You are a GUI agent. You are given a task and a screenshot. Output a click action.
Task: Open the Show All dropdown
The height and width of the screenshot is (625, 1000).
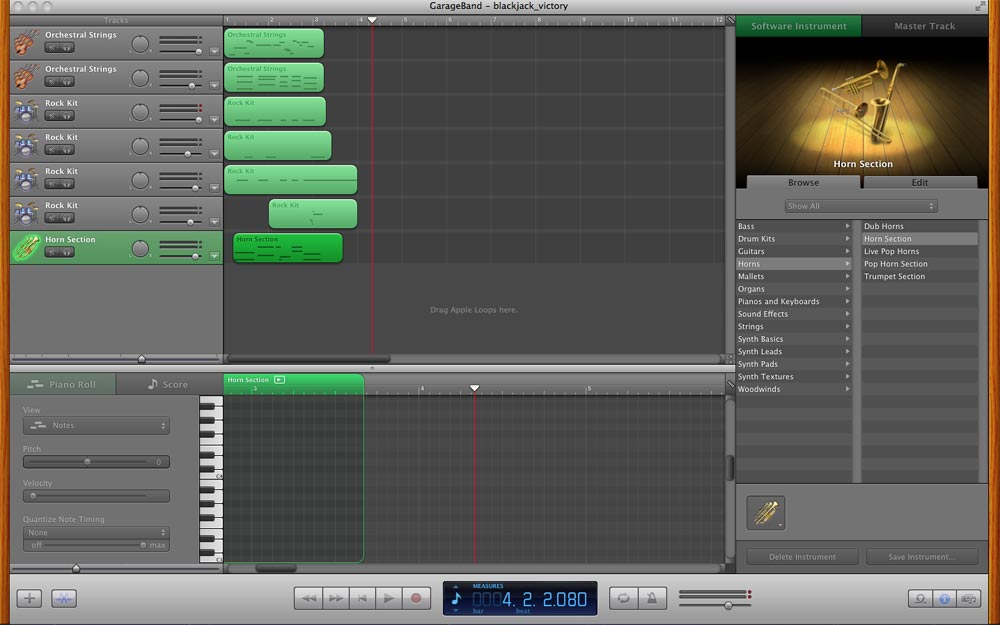(861, 206)
